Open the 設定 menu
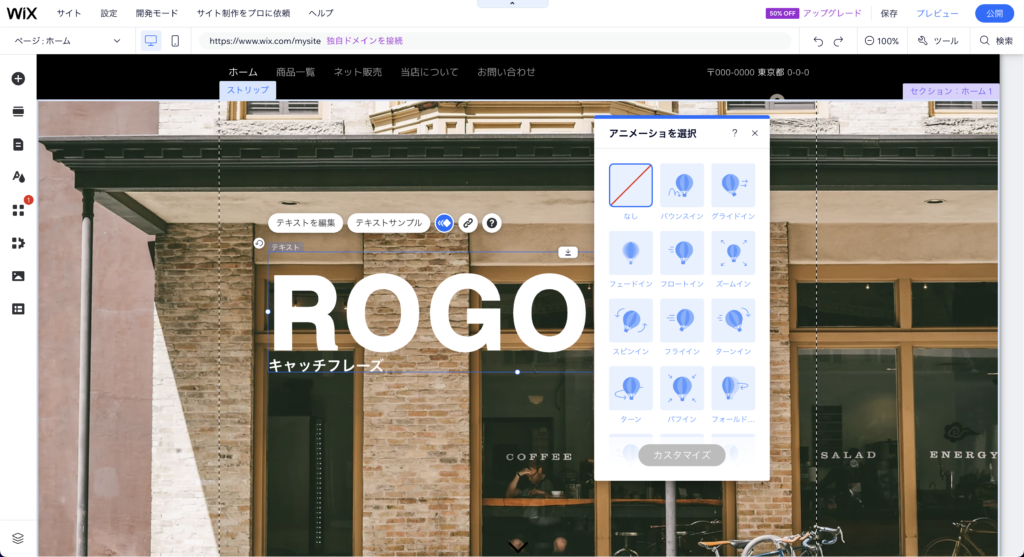Image resolution: width=1024 pixels, height=557 pixels. point(109,13)
